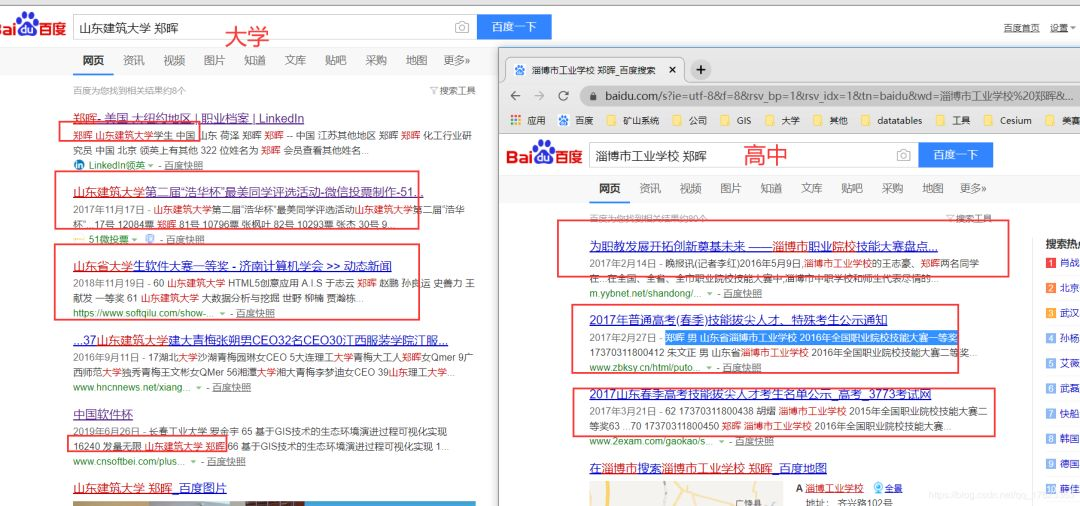Screen dimensions: 1080x506
Task: Open image search camera icon, left window
Action: 461,28
